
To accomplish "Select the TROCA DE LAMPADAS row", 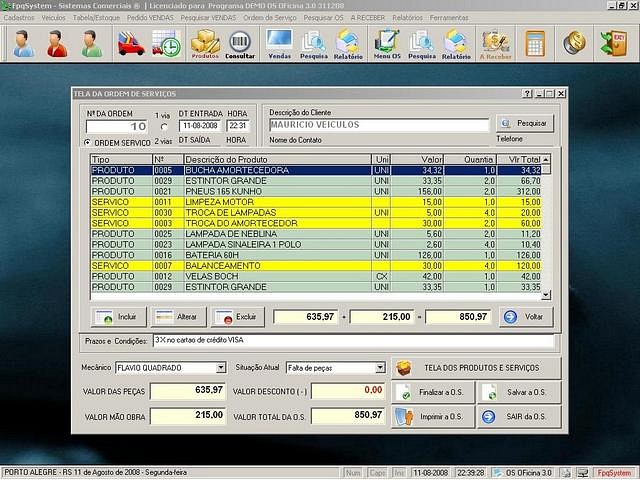I will pos(316,213).
